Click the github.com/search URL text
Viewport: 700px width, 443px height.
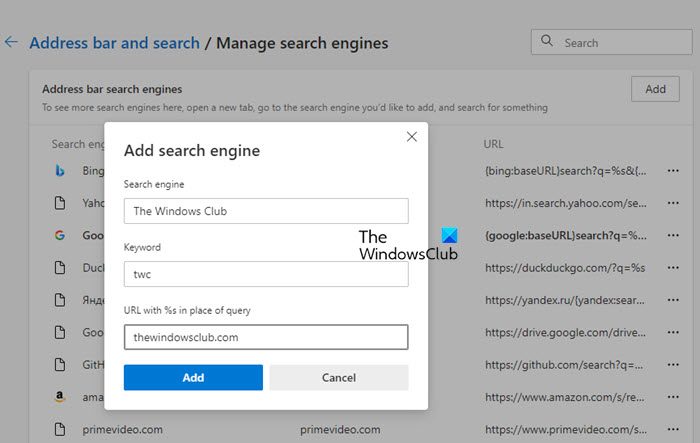564,365
